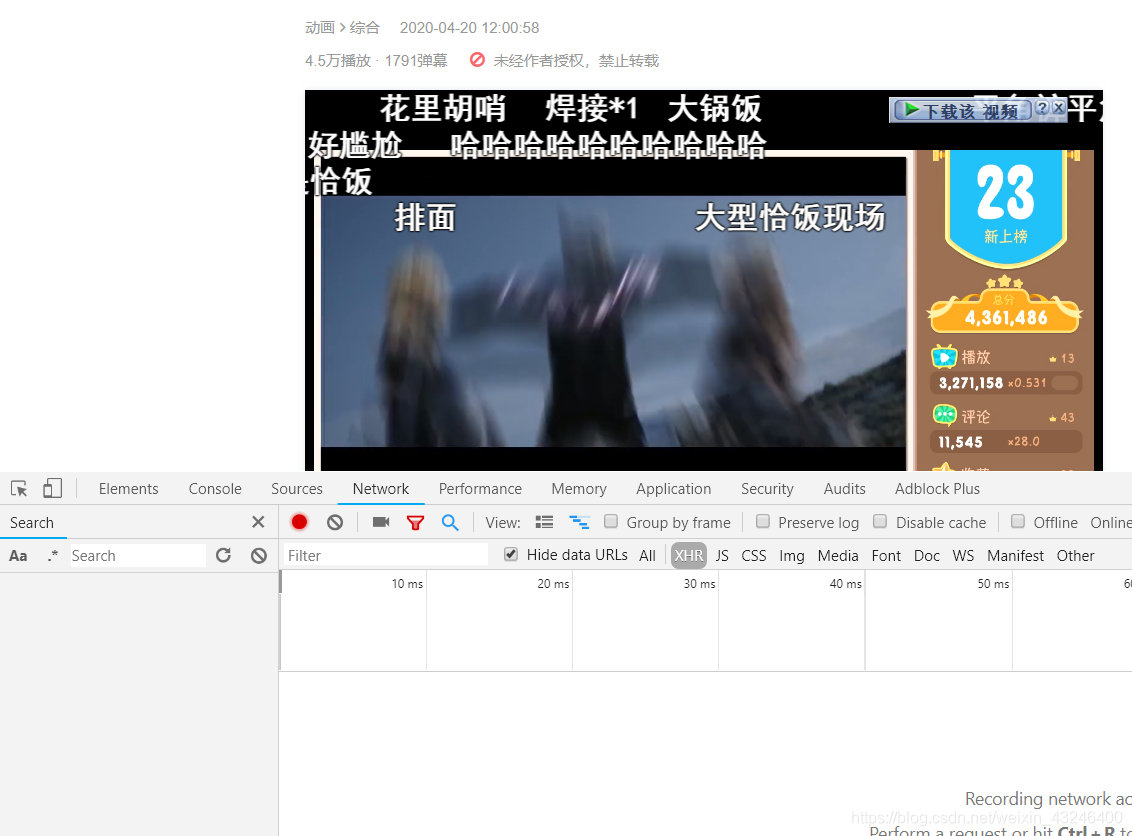Click the 50 ms timeline marker
The height and width of the screenshot is (836, 1132).
click(x=993, y=583)
